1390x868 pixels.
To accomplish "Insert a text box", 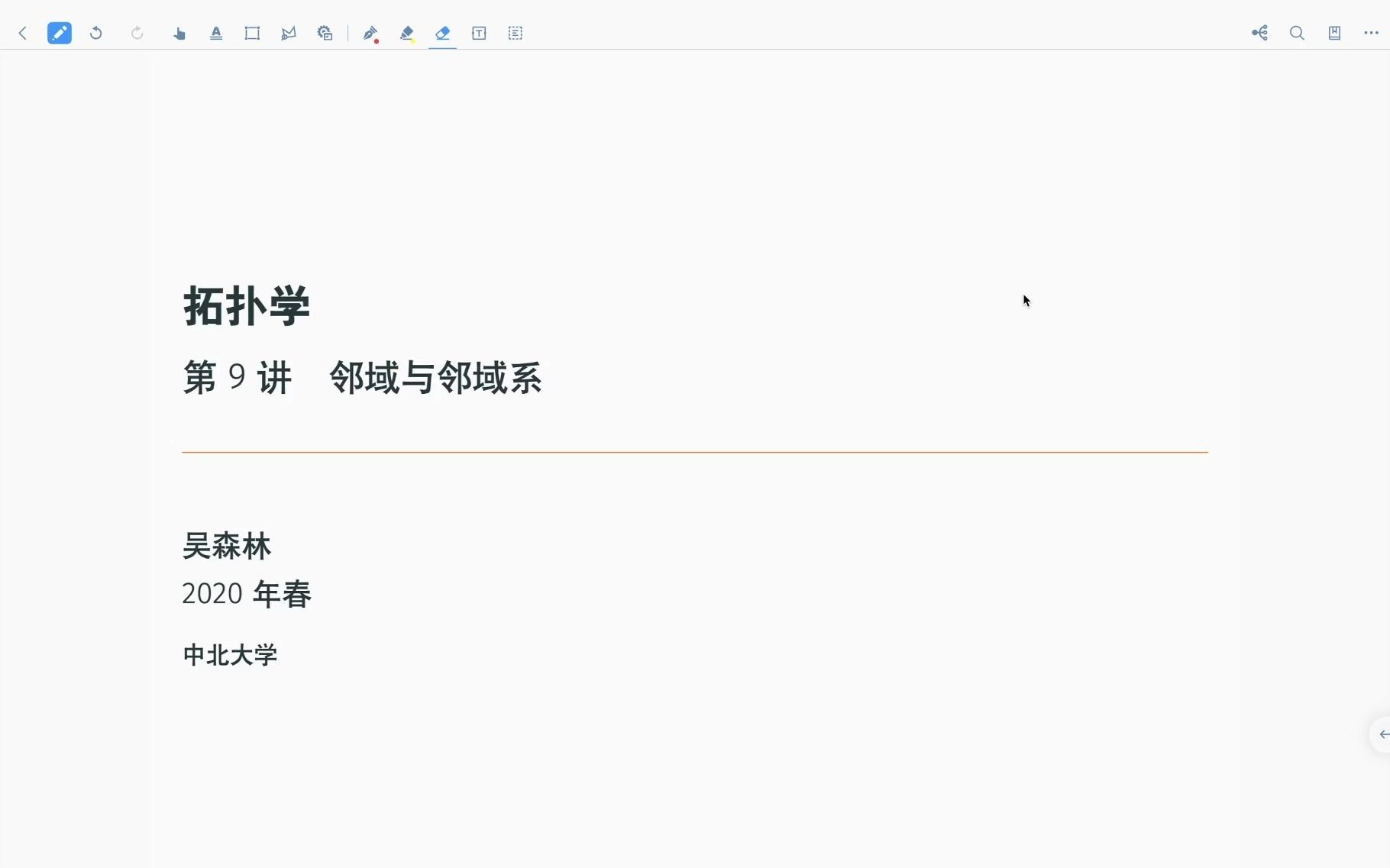I will point(479,33).
